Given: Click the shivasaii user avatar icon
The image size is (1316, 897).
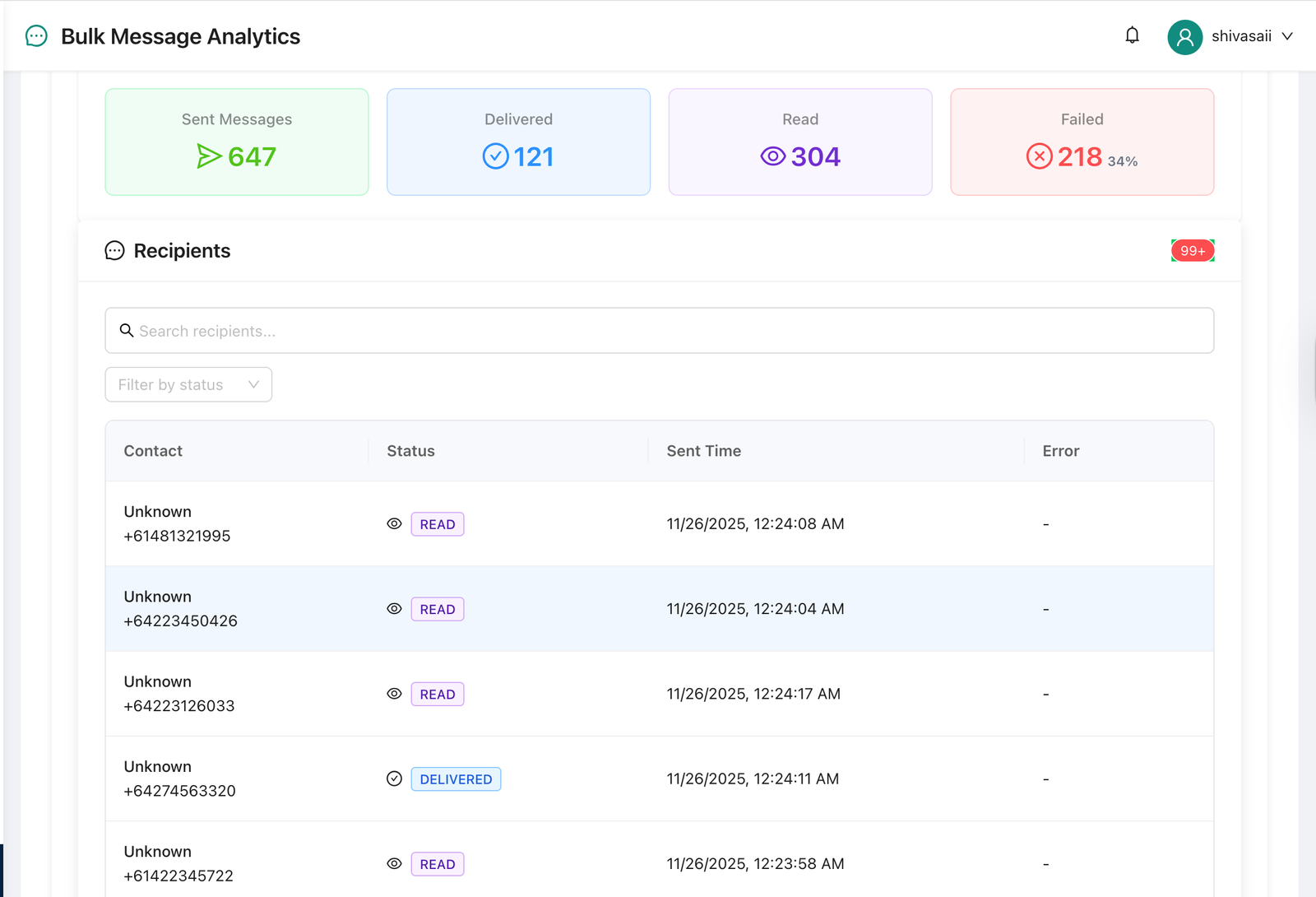Looking at the screenshot, I should pyautogui.click(x=1184, y=37).
